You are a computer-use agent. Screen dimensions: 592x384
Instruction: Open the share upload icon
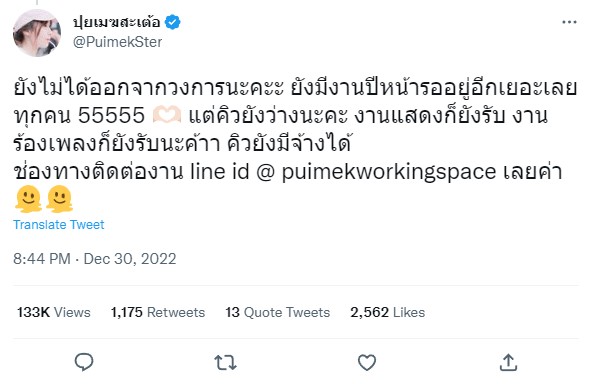(x=508, y=362)
